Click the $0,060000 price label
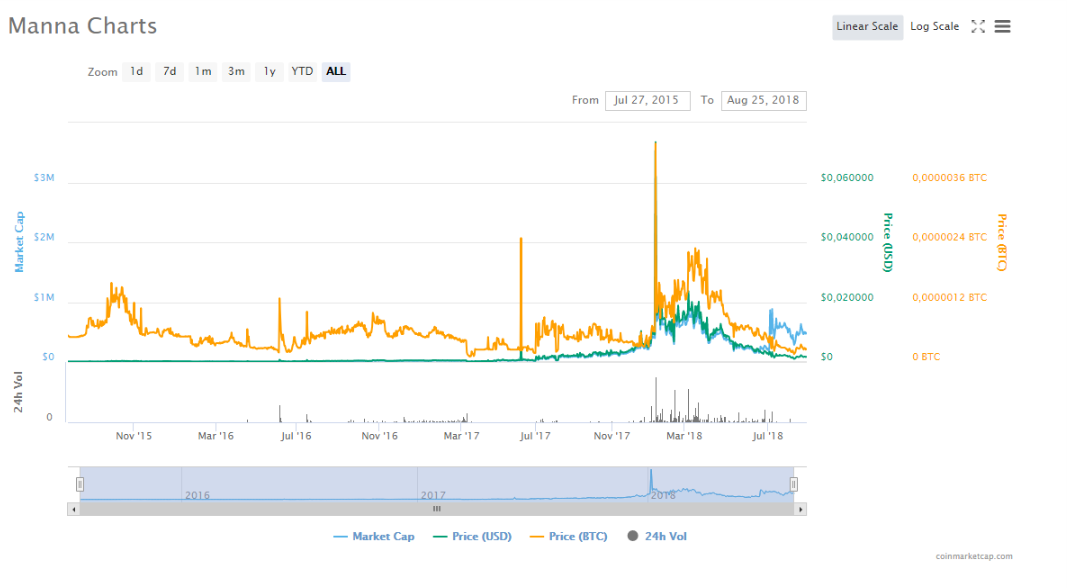1067x588 pixels. [847, 178]
